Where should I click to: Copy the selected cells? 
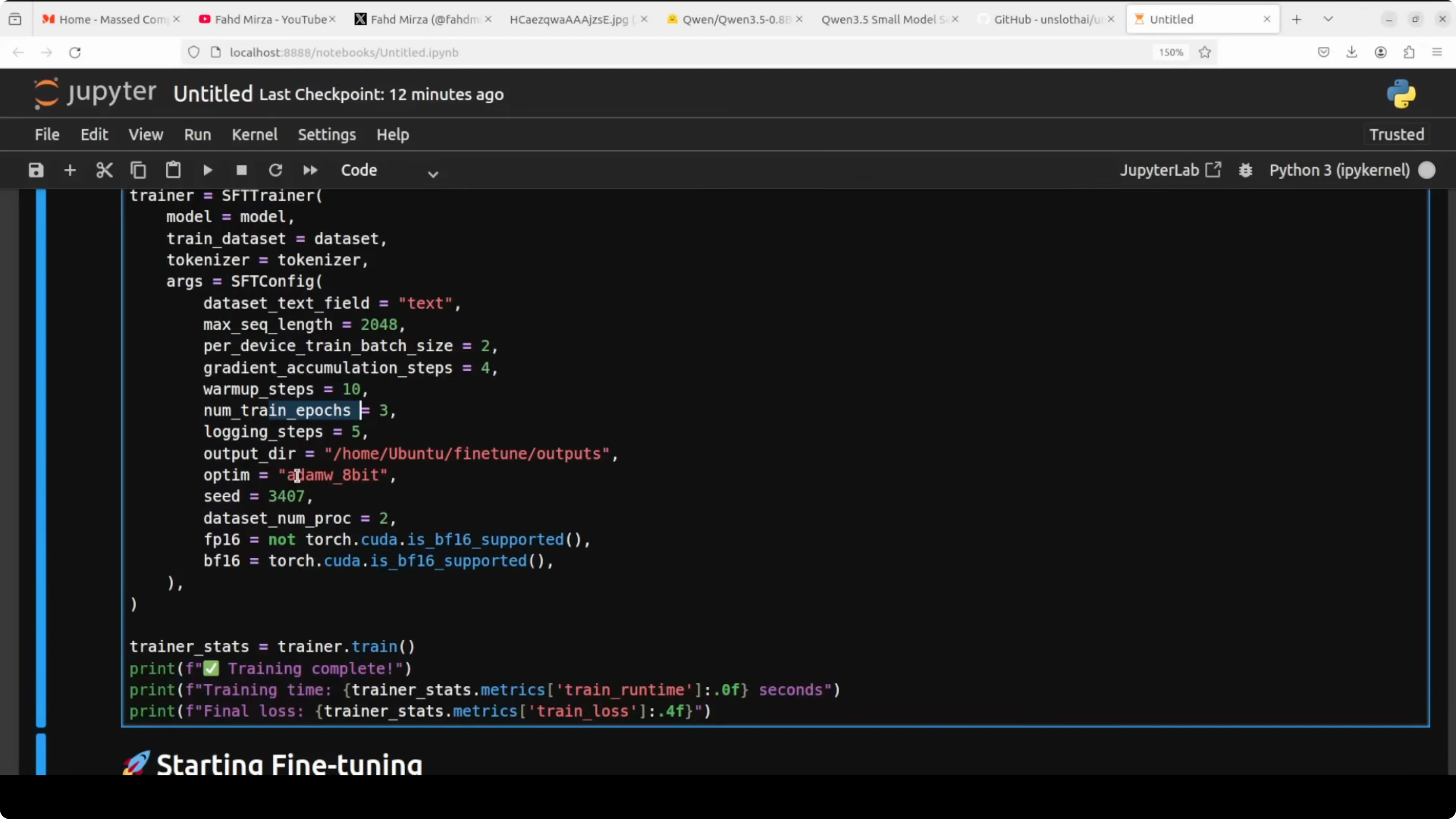[x=138, y=170]
